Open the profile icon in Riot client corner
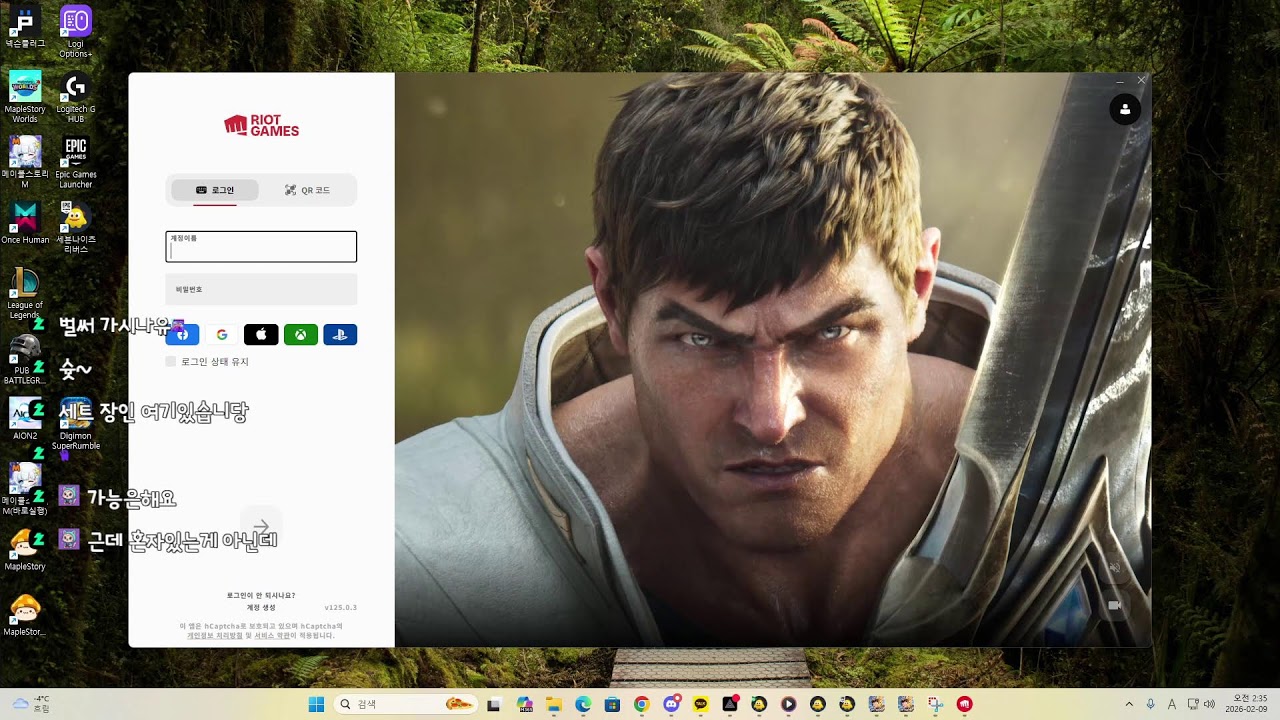Screen dimensions: 1280x720 click(x=1125, y=110)
